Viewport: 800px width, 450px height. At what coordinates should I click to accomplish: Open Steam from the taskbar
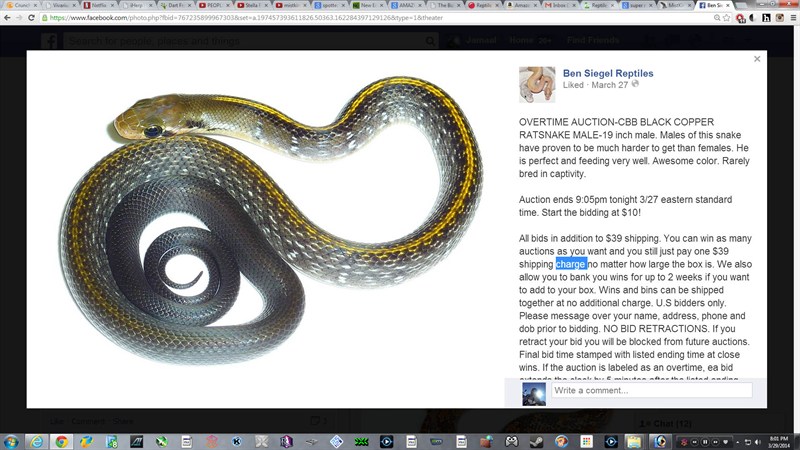click(x=536, y=442)
